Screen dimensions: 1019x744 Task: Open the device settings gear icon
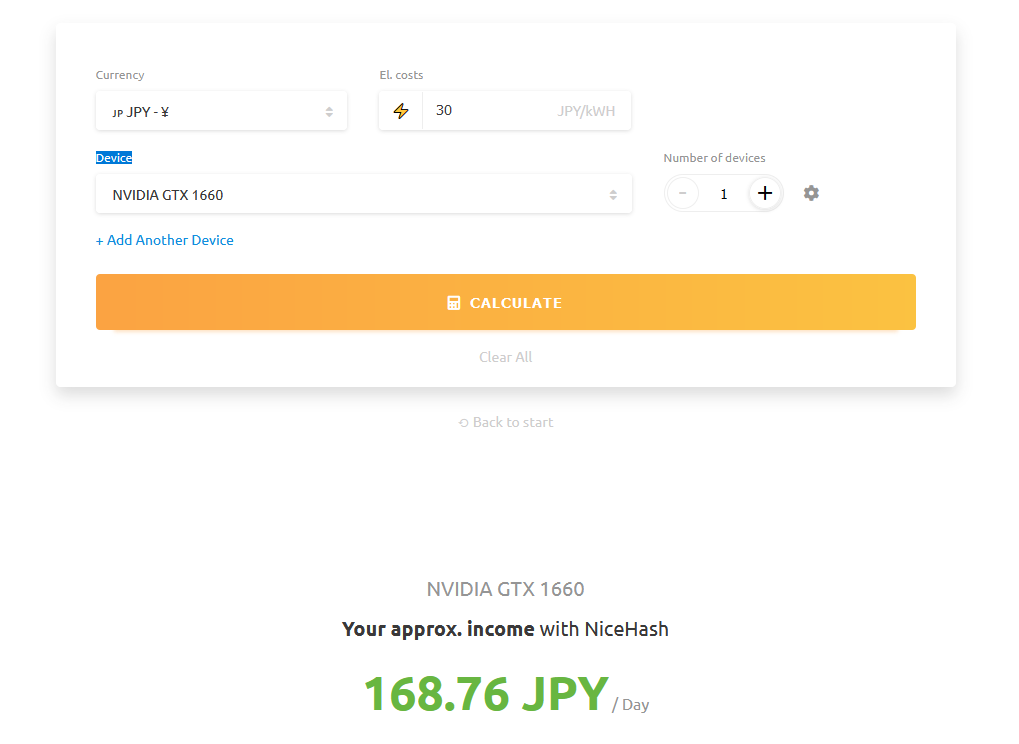click(810, 193)
